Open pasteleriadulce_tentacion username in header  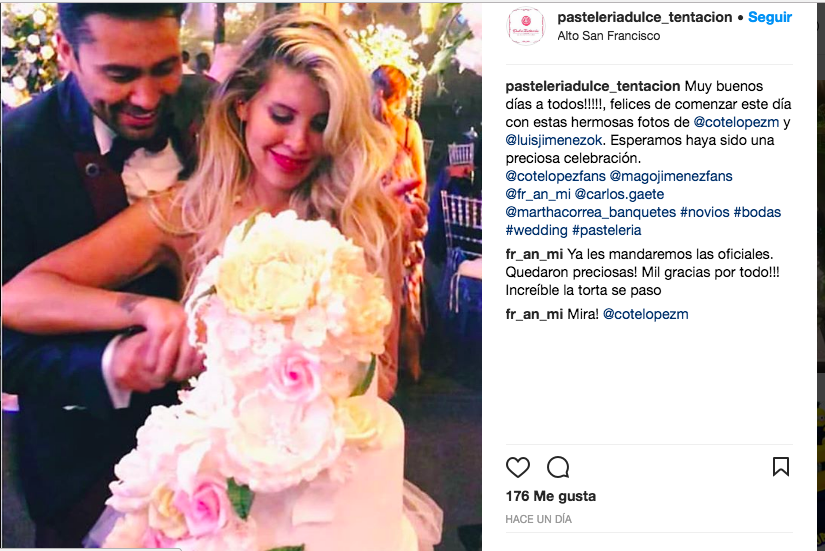pos(645,17)
